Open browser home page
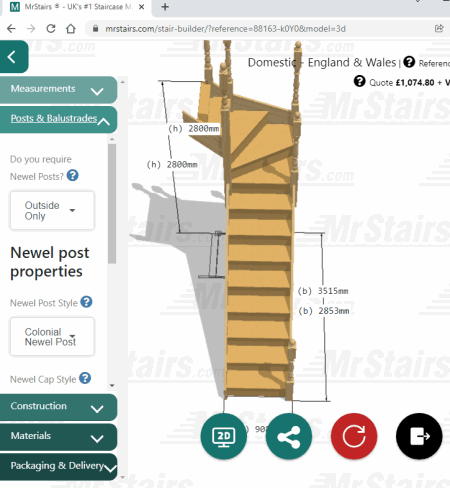Screen dimensions: 450x488 coord(71,29)
